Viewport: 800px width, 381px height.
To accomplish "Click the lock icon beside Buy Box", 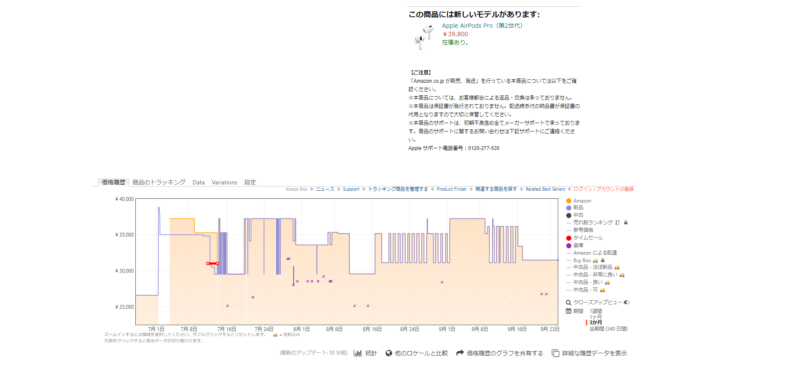I will tap(603, 260).
